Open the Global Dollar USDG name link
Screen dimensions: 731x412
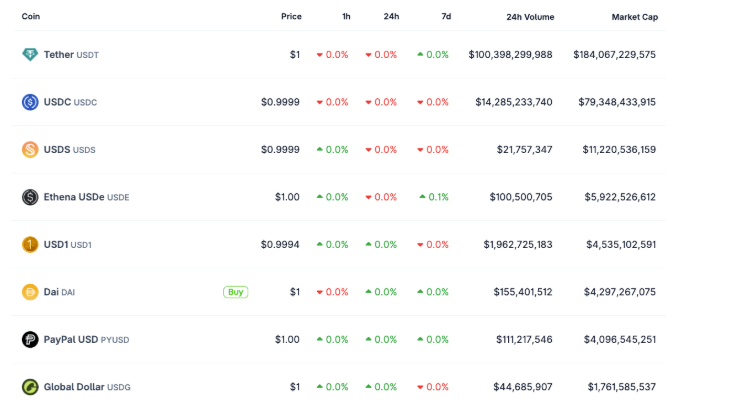(x=87, y=387)
